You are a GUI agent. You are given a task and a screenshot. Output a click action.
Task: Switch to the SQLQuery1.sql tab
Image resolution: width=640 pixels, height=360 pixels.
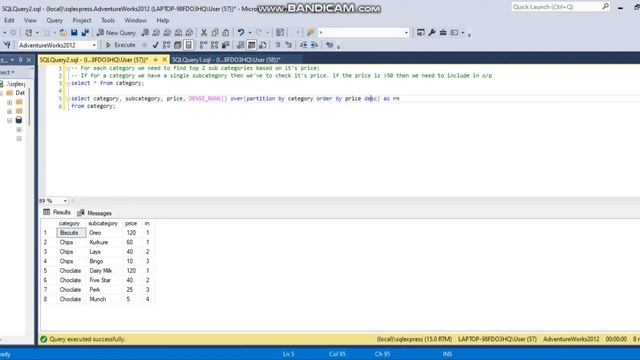(226, 60)
